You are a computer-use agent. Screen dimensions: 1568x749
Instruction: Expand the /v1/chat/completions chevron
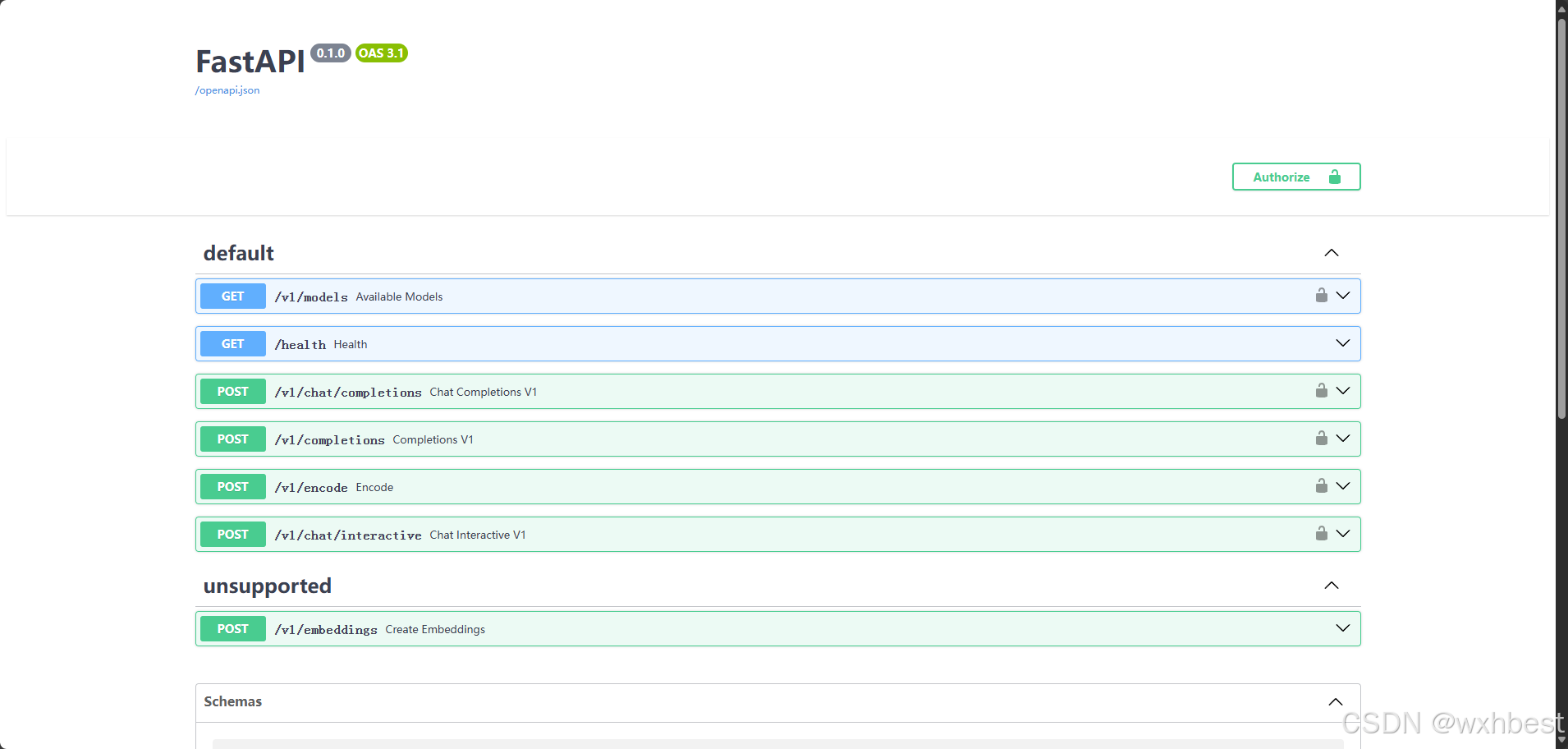[1343, 391]
